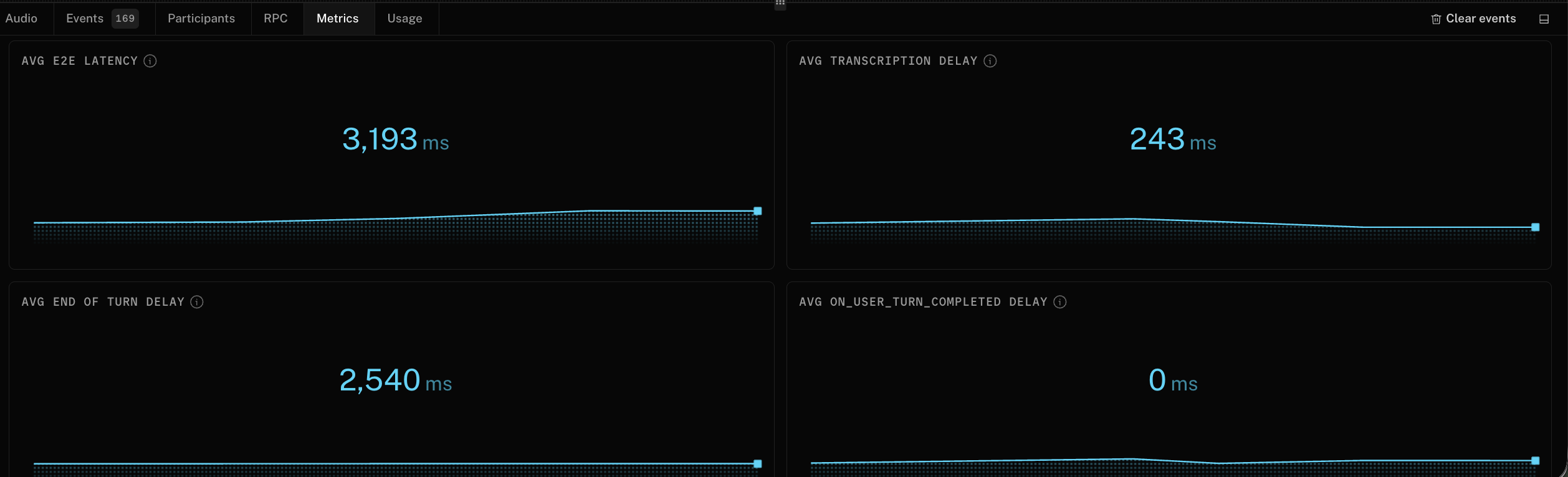This screenshot has width=1568, height=477.
Task: Switch to the Events tab
Action: 85,19
